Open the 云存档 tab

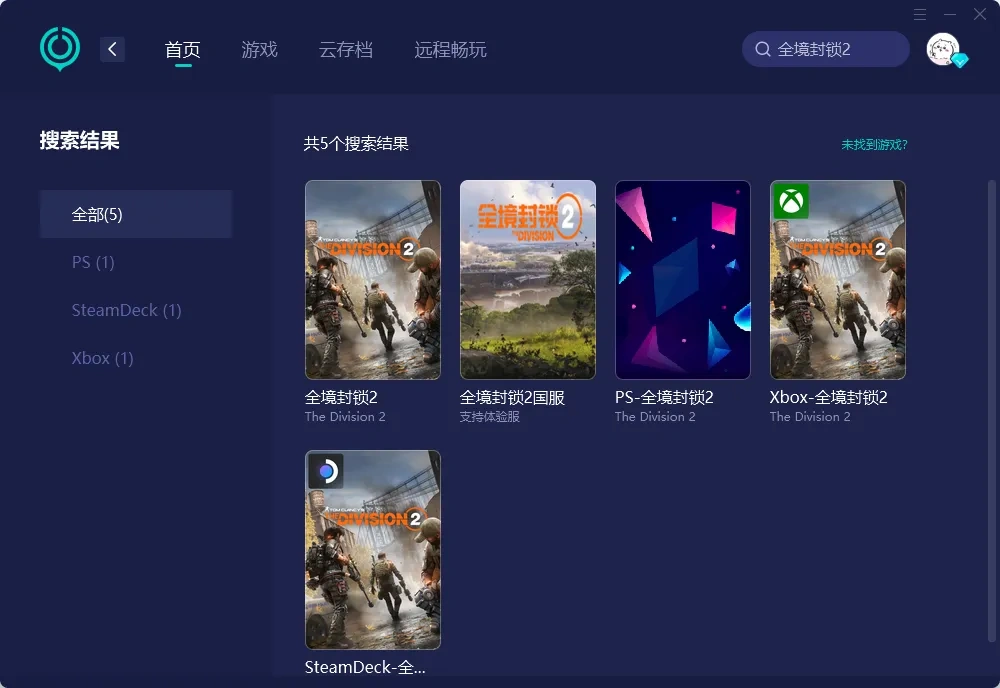coord(345,49)
